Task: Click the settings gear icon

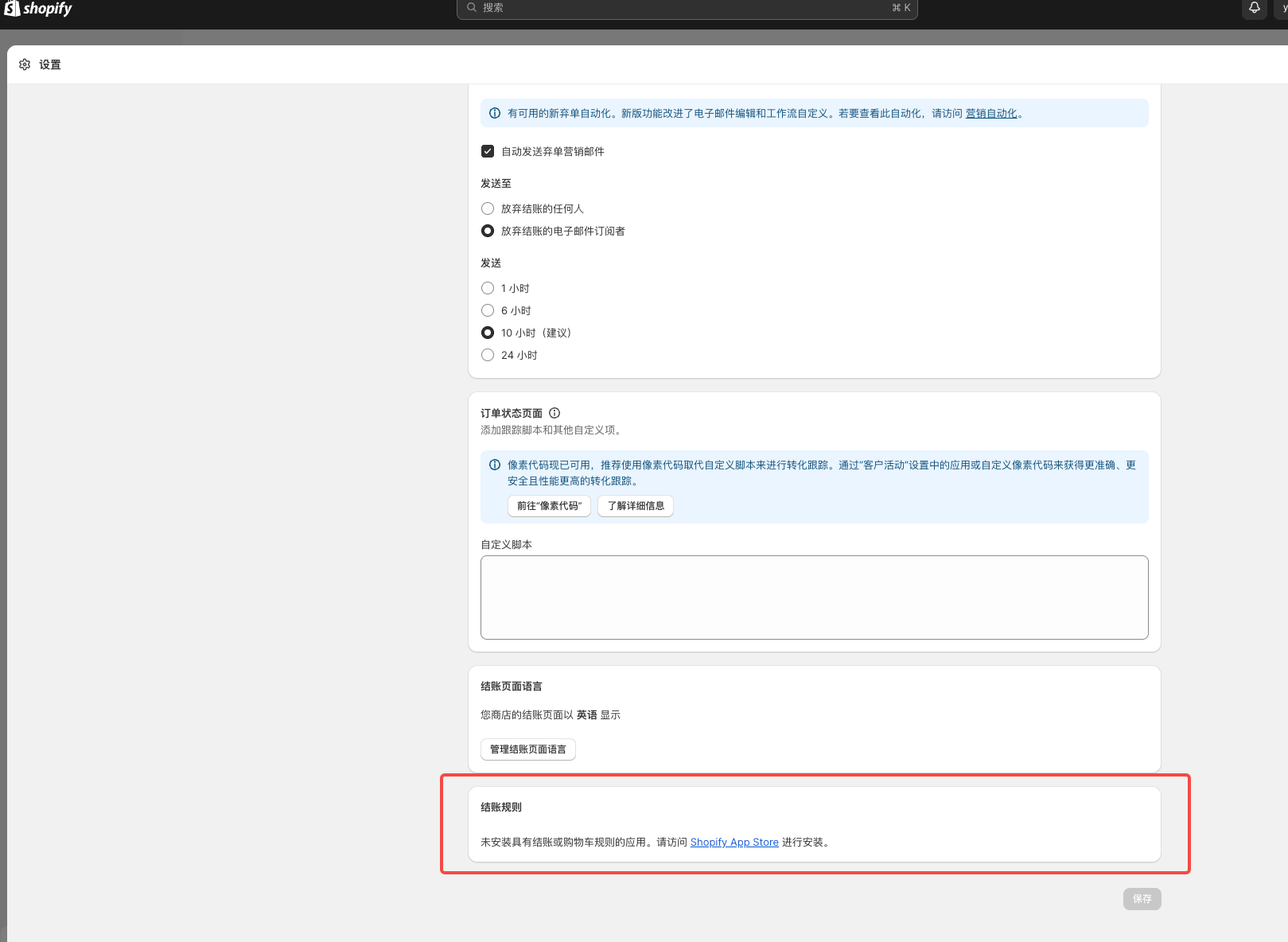Action: tap(25, 64)
